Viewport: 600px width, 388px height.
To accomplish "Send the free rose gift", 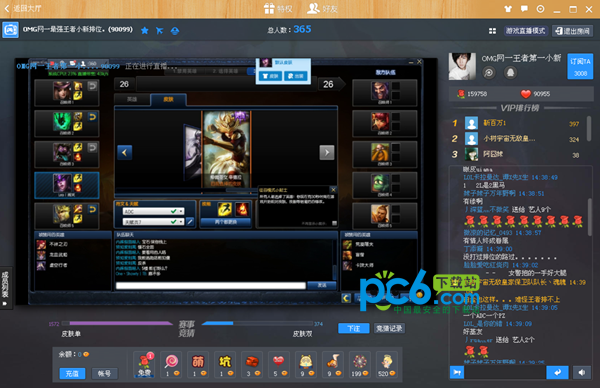I will pos(144,365).
